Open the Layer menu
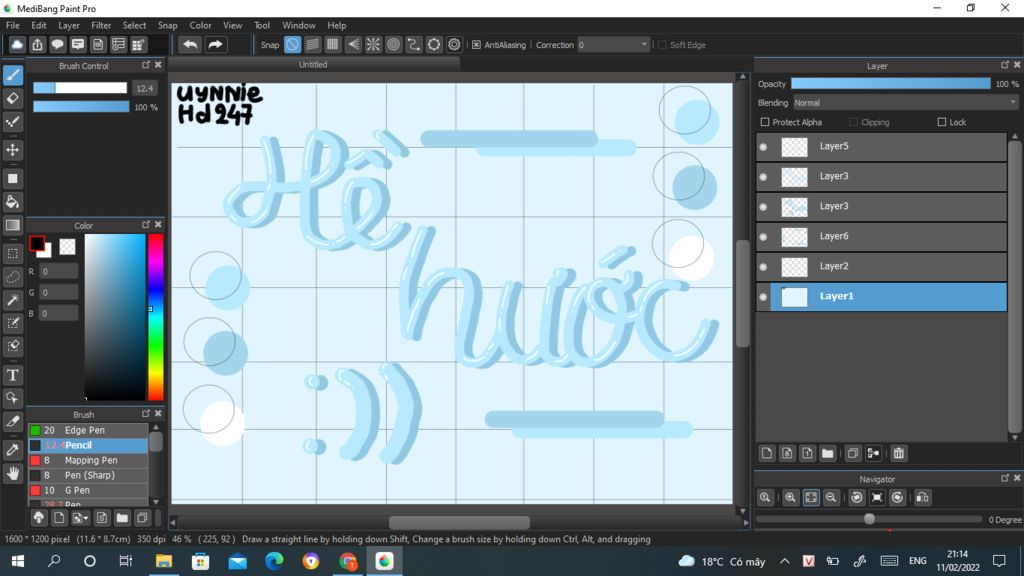The image size is (1024, 576). pos(69,25)
